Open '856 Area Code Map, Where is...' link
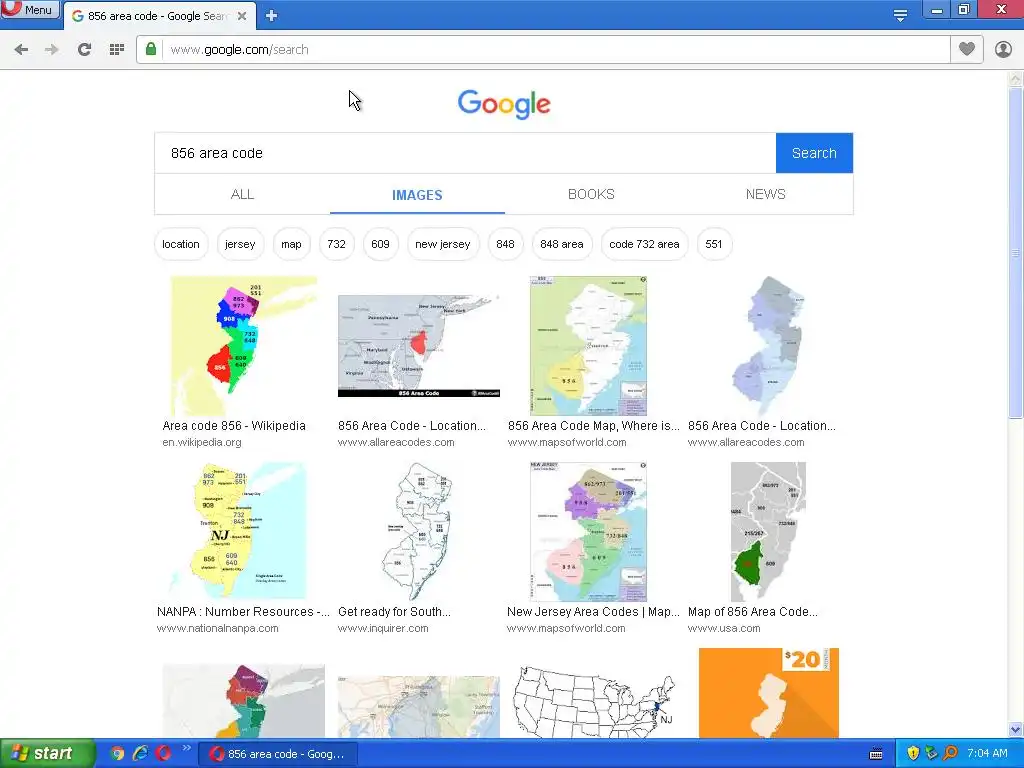The width and height of the screenshot is (1024, 768). [594, 426]
